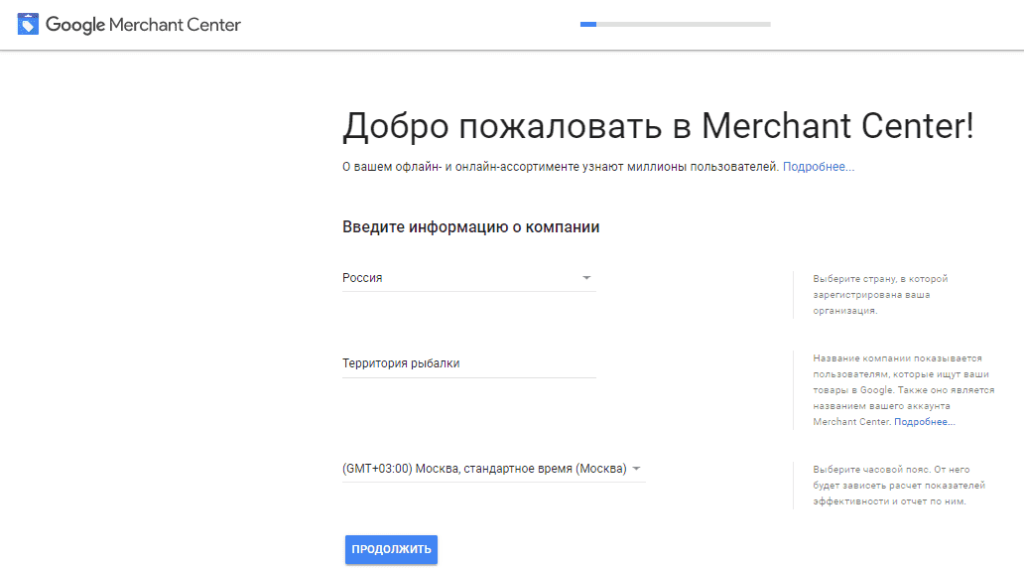Click the arrow beside the Москва time zone

pos(636,468)
